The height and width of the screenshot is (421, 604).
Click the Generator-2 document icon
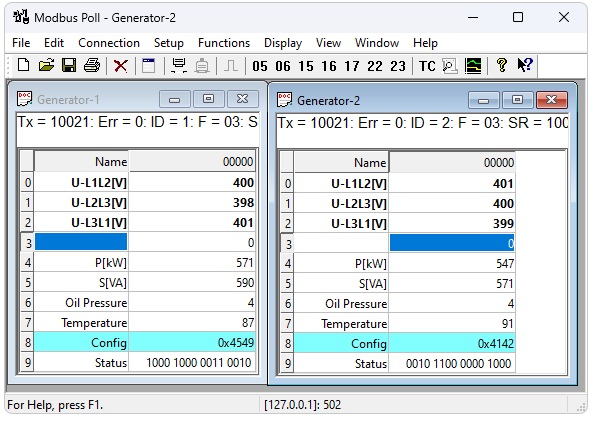tap(284, 100)
